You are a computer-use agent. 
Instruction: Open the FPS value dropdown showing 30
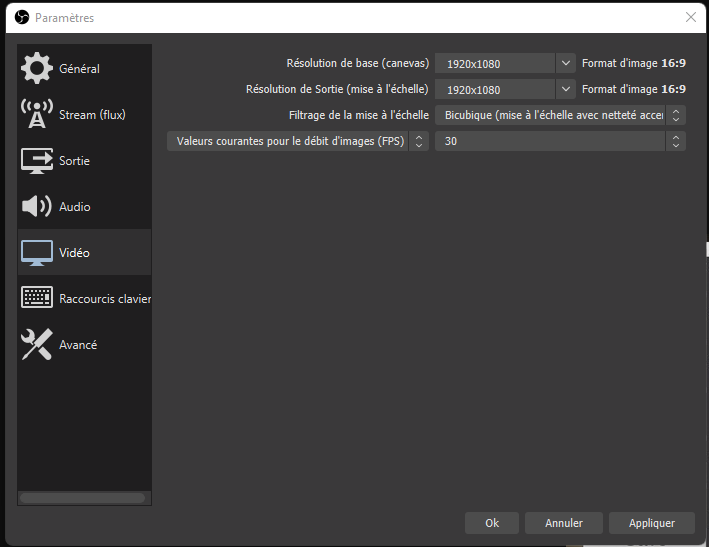coord(560,141)
